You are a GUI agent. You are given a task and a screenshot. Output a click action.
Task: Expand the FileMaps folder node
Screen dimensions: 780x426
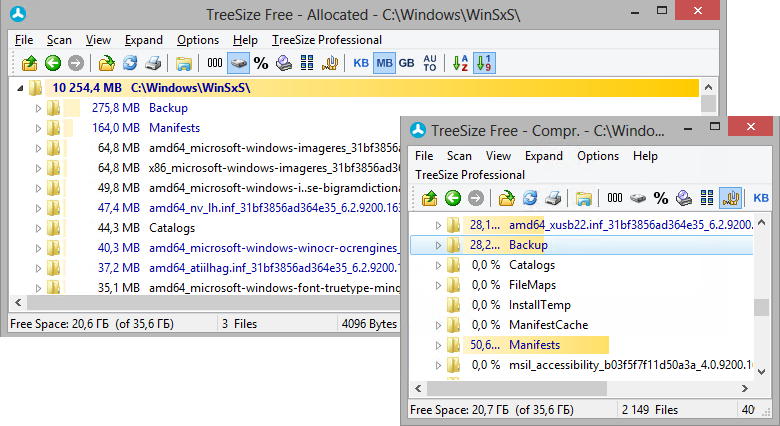click(x=436, y=285)
